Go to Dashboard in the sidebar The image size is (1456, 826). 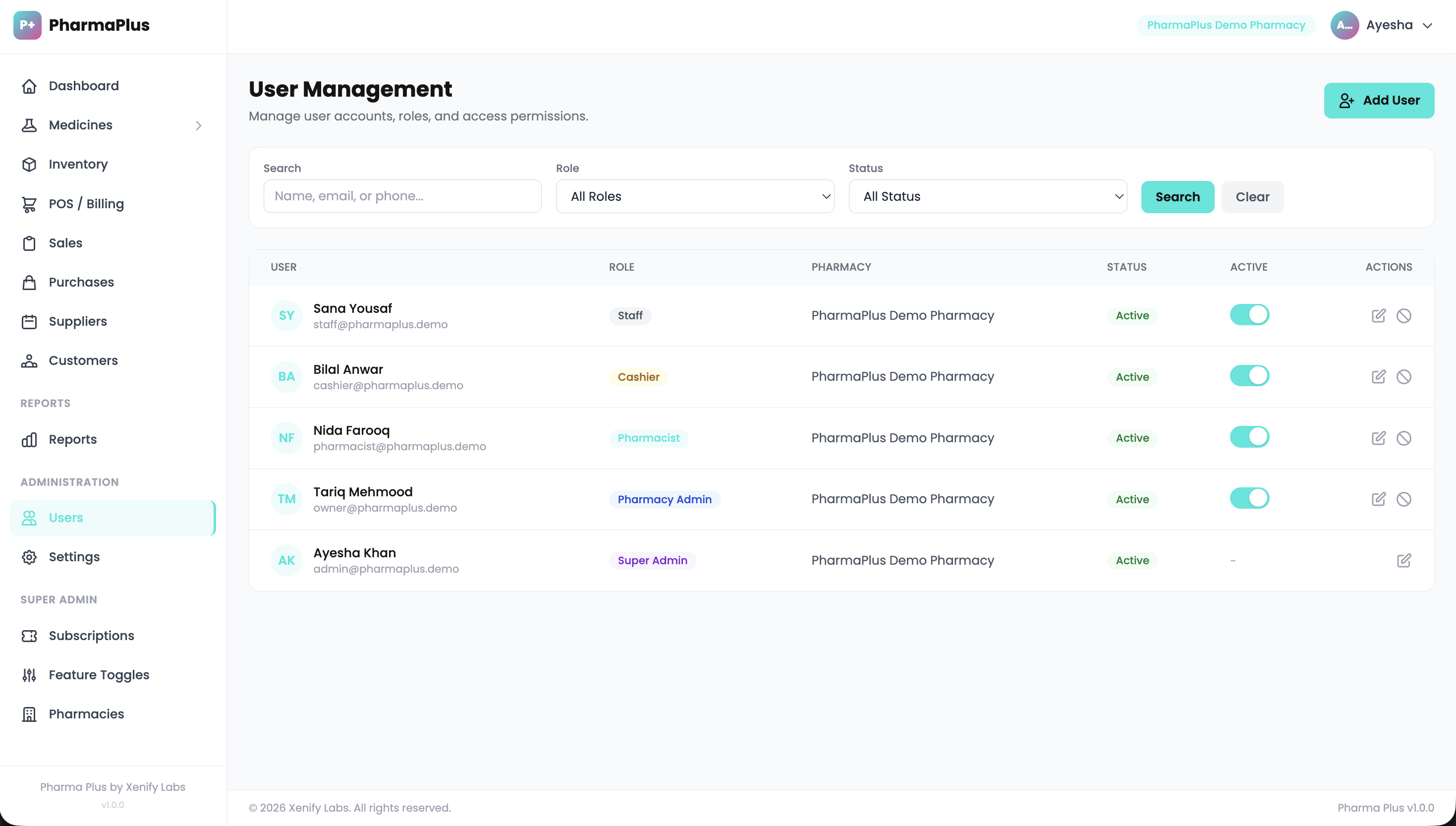112,86
